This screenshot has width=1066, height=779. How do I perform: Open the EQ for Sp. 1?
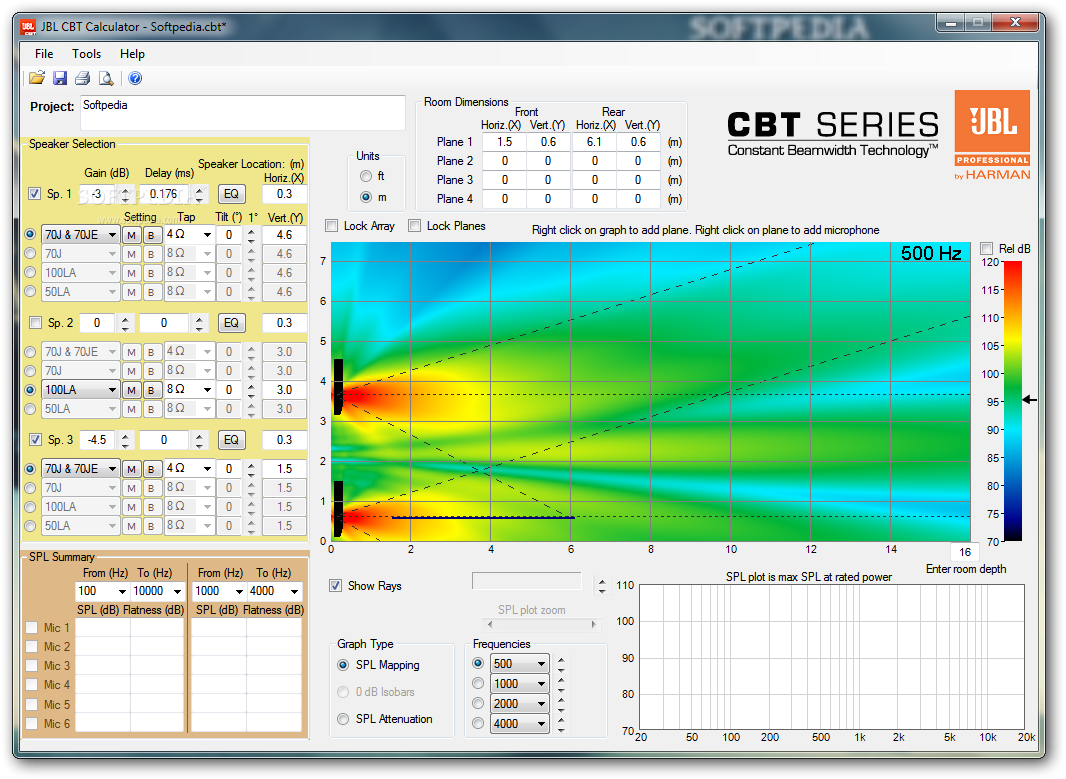click(x=231, y=194)
